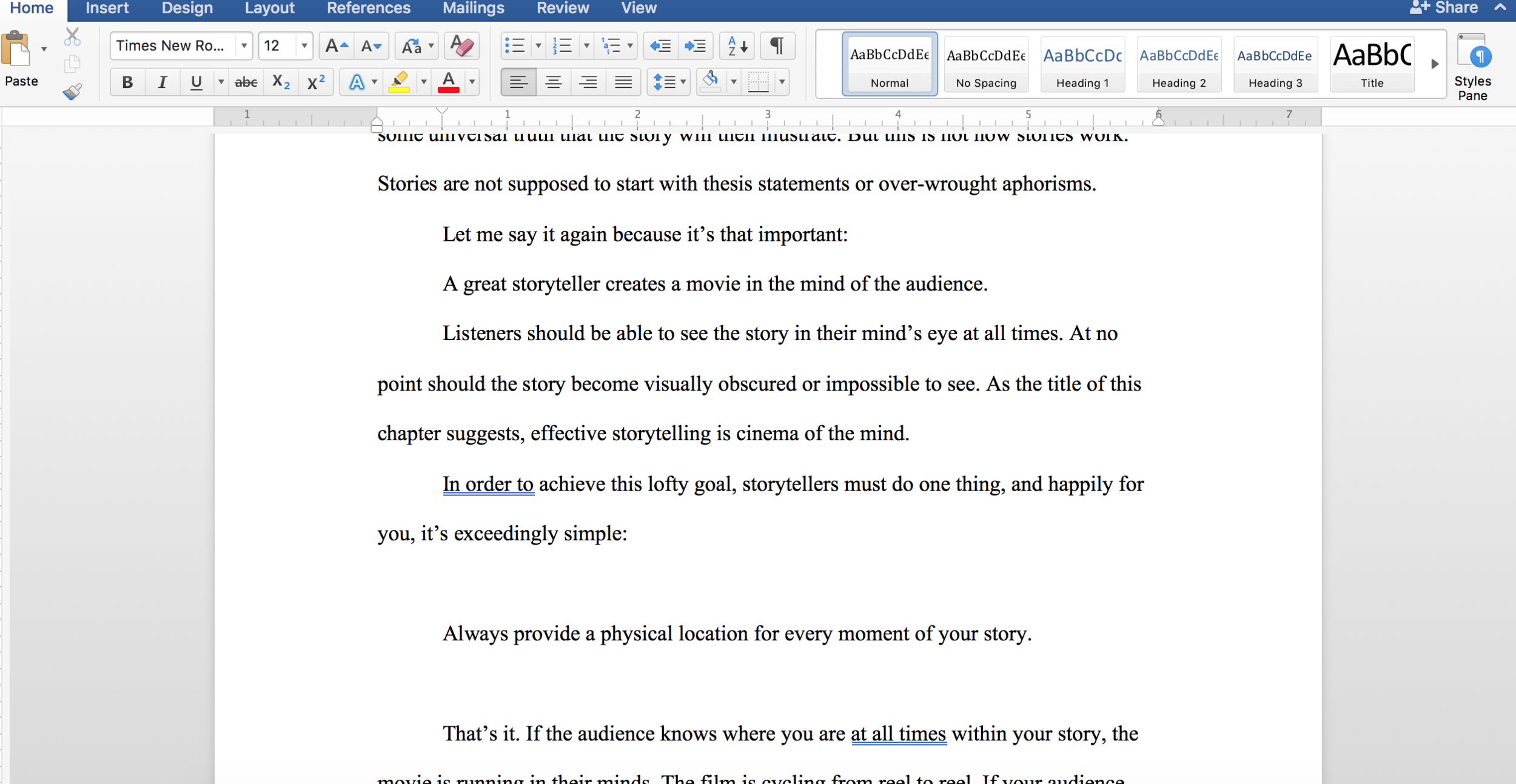Switch to the Mailings tab
Viewport: 1516px width, 784px height.
(473, 8)
